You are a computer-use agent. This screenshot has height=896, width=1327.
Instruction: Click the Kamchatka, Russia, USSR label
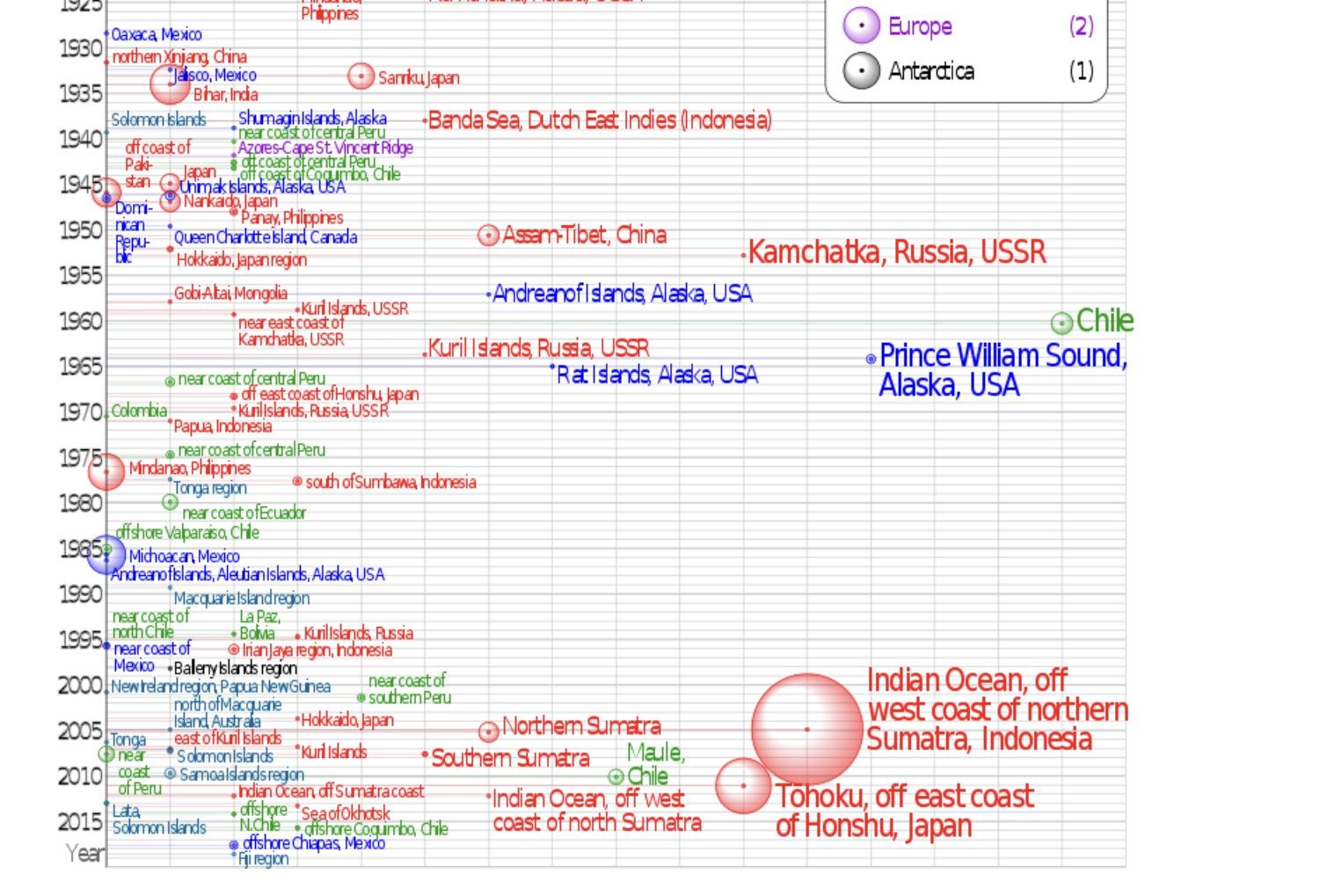pos(897,252)
